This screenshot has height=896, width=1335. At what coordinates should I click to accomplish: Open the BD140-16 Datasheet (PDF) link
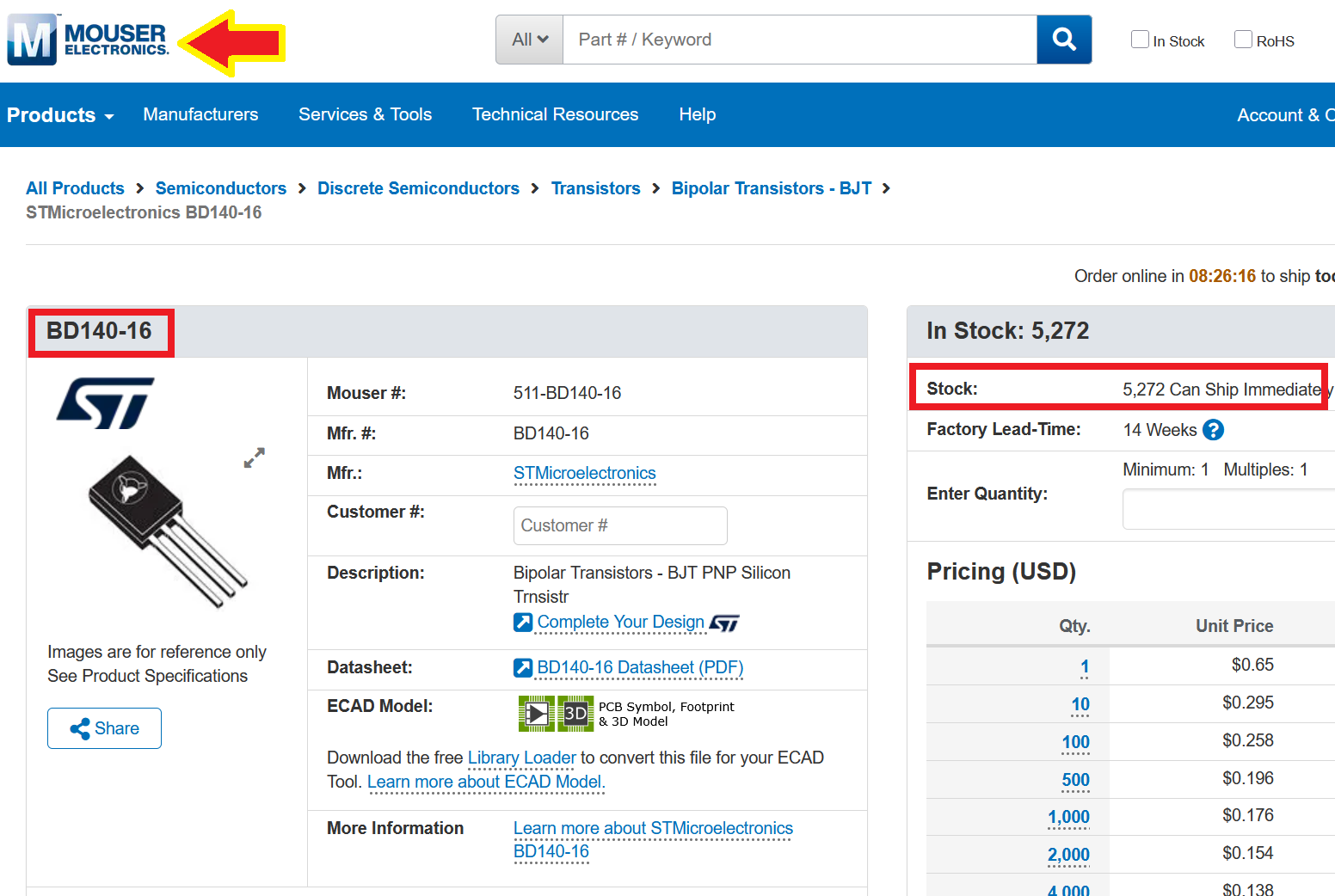point(640,667)
